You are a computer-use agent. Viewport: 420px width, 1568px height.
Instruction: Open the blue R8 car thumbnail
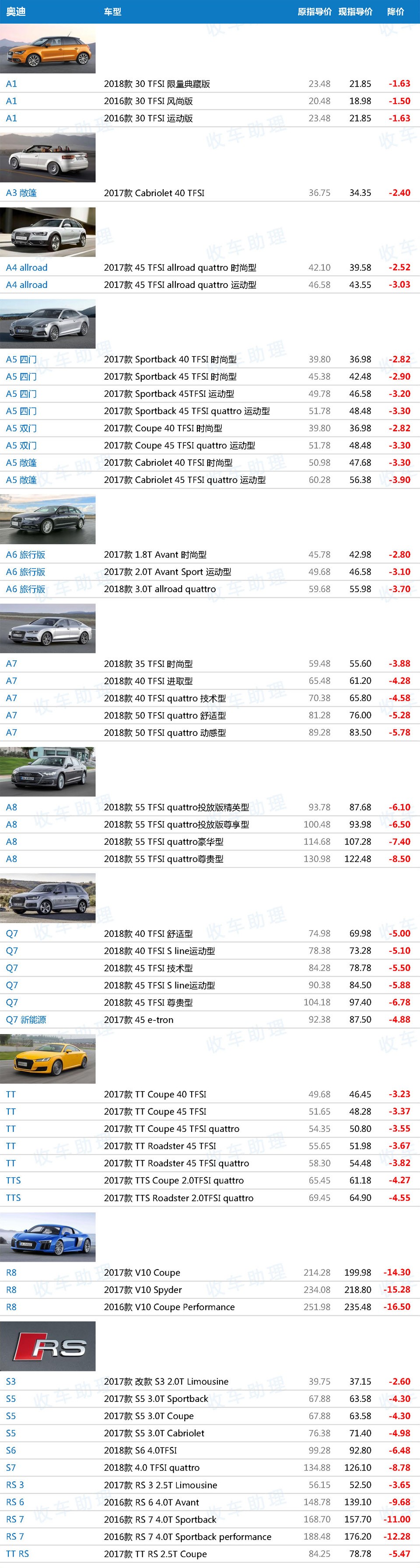[48, 1238]
